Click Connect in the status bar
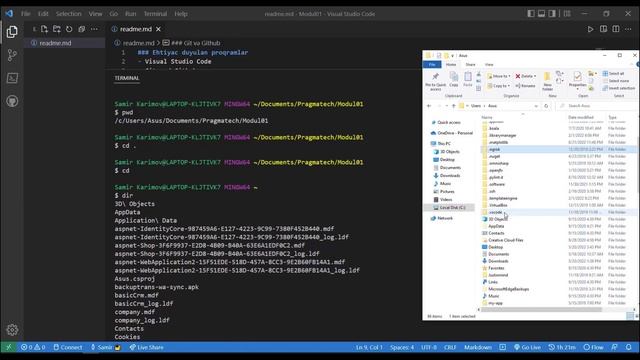Screen dimensions: 640x360 tap(68, 347)
